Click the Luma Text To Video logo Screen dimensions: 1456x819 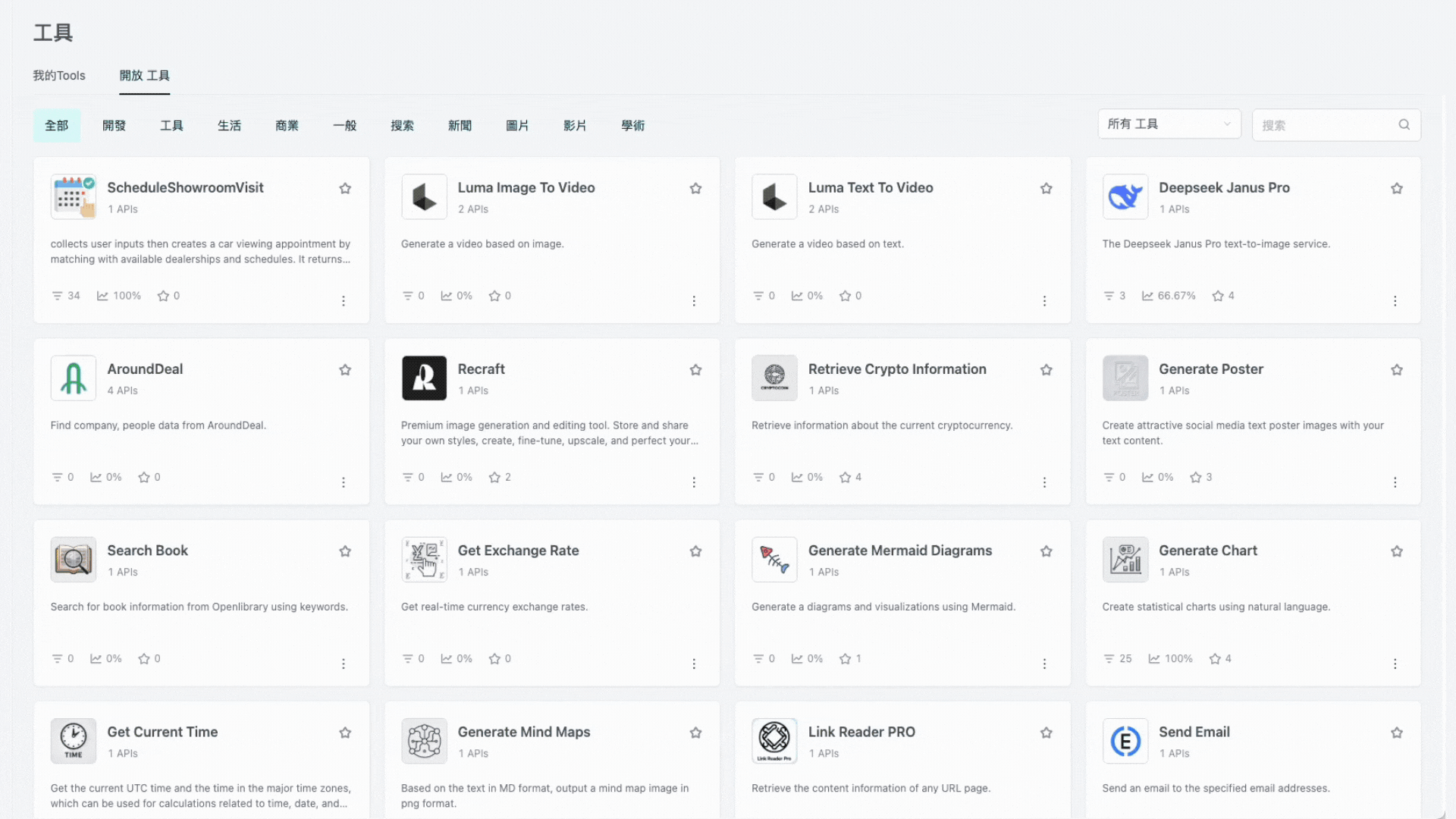[774, 196]
